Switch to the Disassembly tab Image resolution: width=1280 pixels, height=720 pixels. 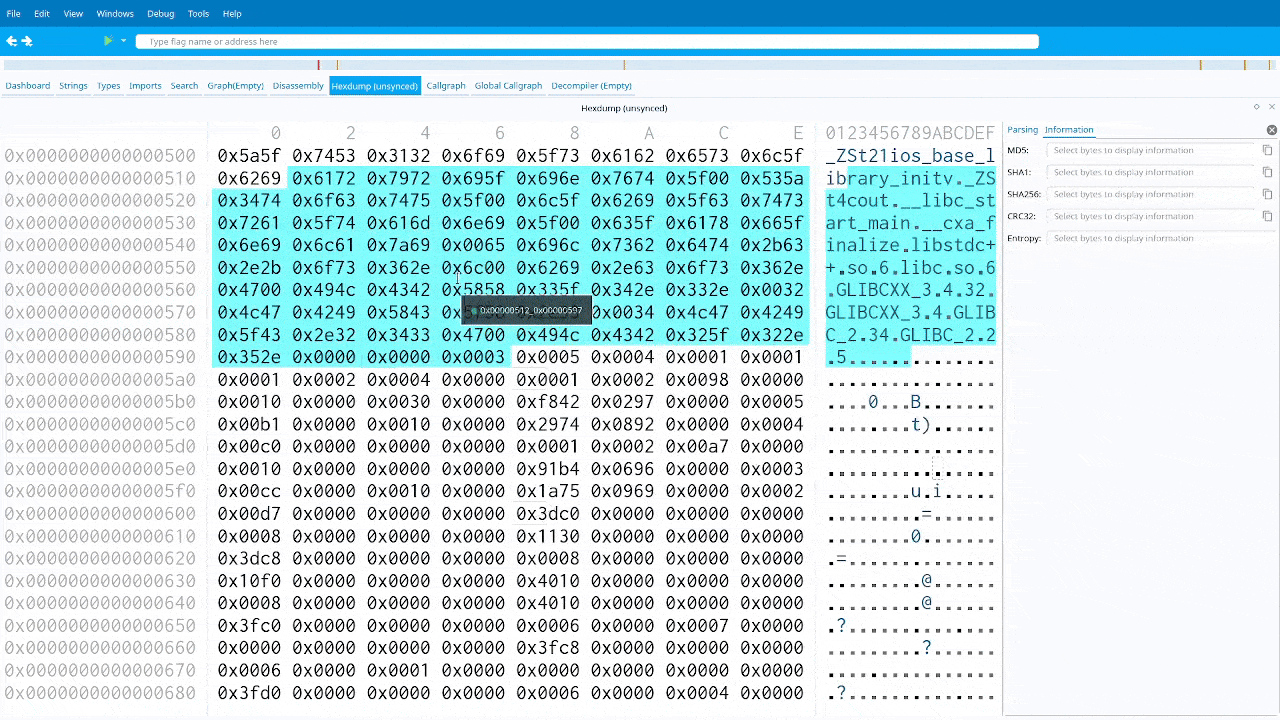pos(298,86)
